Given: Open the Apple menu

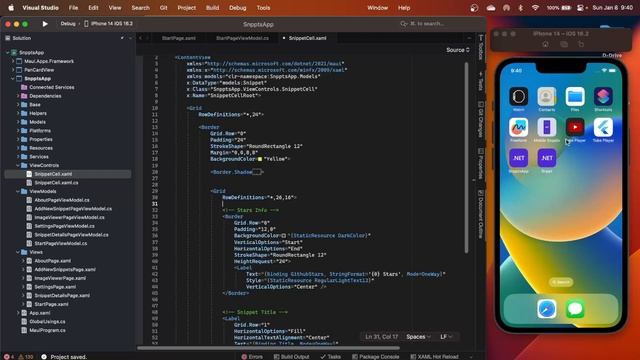Looking at the screenshot, I should 11,8.
